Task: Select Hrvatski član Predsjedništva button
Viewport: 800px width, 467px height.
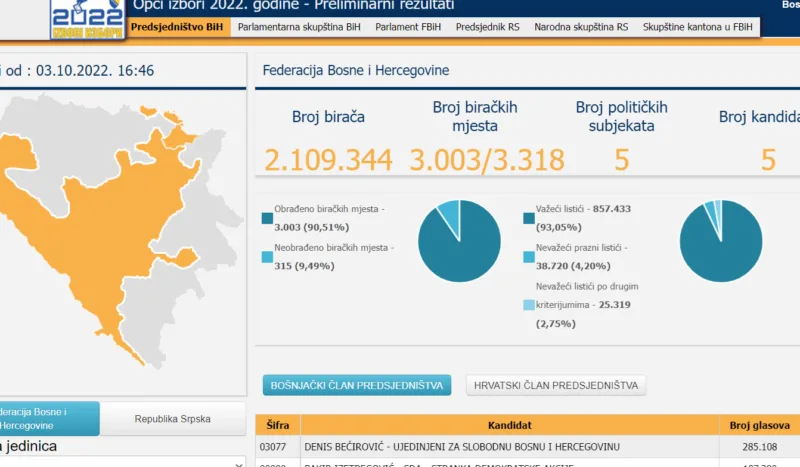Action: [556, 385]
